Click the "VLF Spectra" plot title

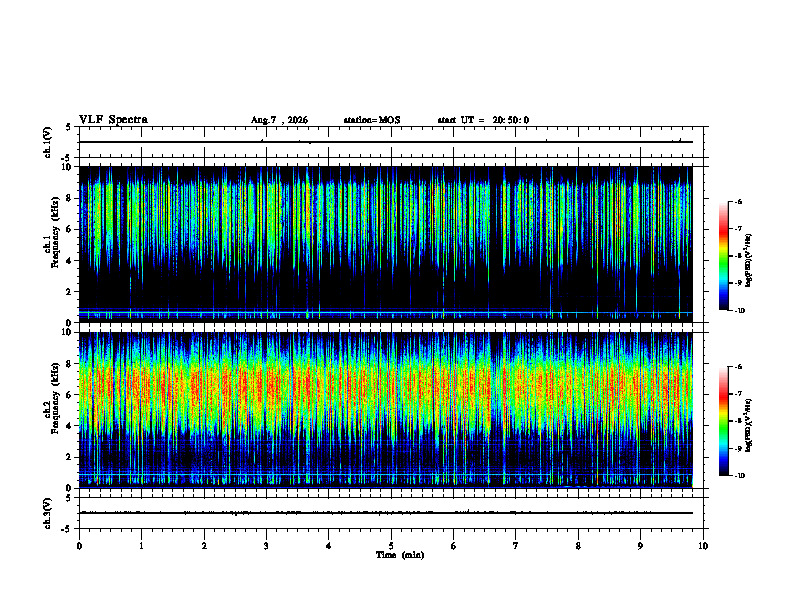click(113, 120)
